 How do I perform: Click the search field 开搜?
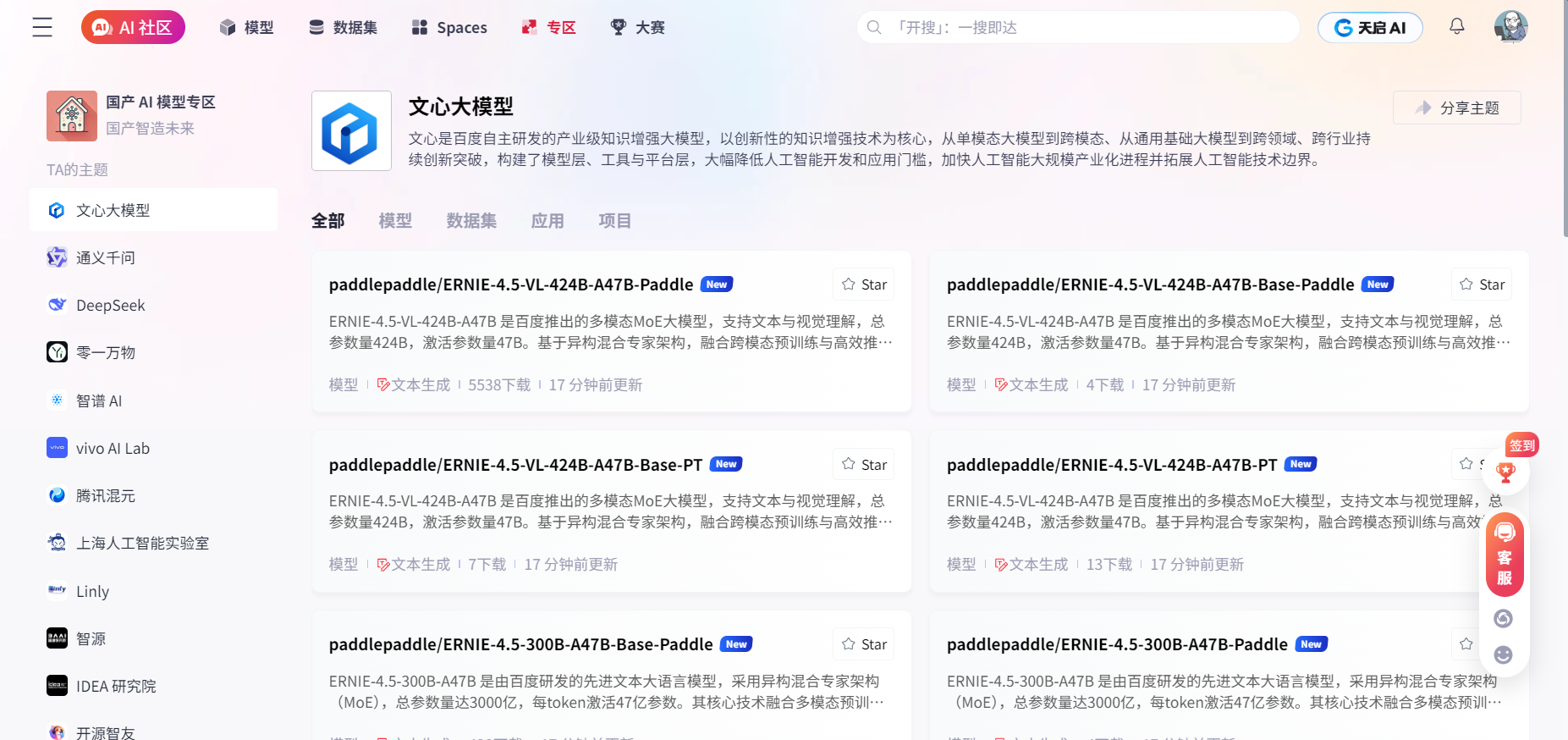click(x=1078, y=27)
